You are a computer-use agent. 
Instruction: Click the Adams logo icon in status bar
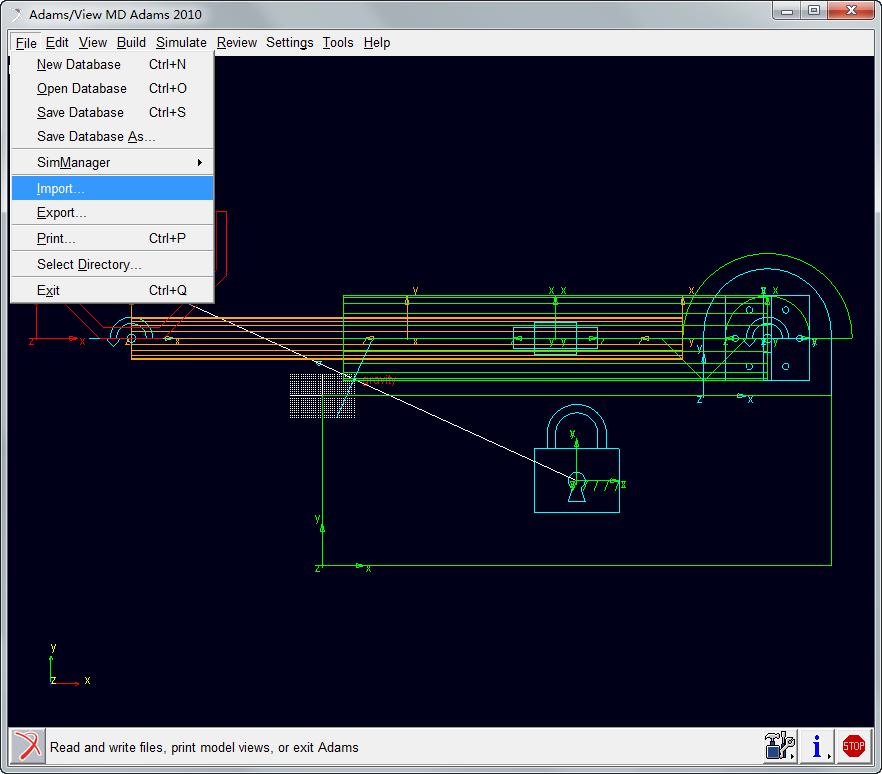(28, 746)
